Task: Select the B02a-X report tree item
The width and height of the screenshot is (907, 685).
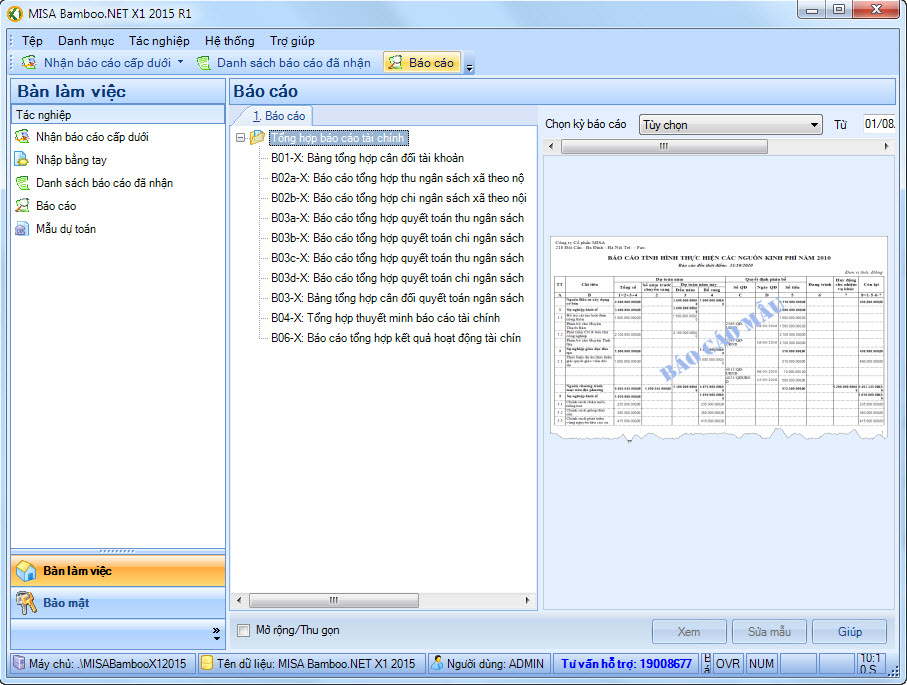Action: tap(398, 178)
